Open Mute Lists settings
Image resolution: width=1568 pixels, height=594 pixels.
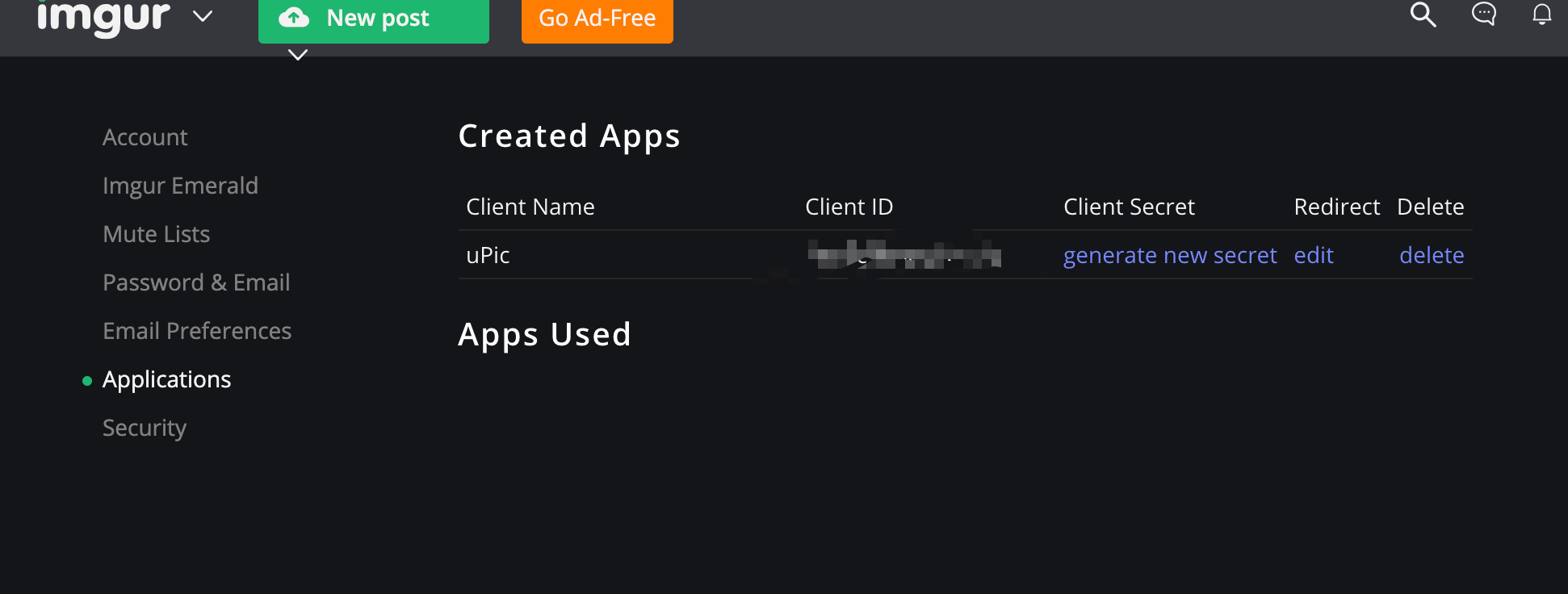click(x=156, y=234)
